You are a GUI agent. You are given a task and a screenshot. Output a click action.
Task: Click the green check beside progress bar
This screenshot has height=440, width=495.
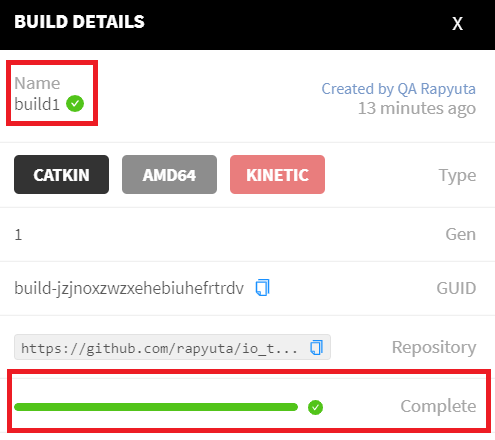click(315, 407)
